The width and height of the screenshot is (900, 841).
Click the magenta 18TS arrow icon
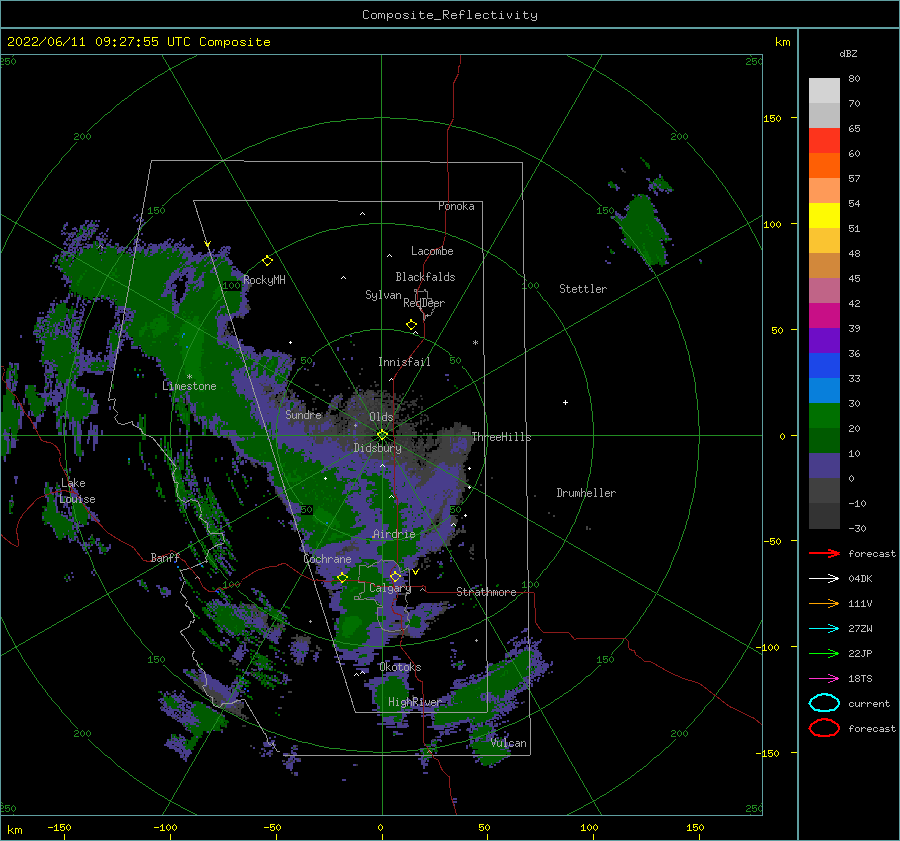(824, 679)
